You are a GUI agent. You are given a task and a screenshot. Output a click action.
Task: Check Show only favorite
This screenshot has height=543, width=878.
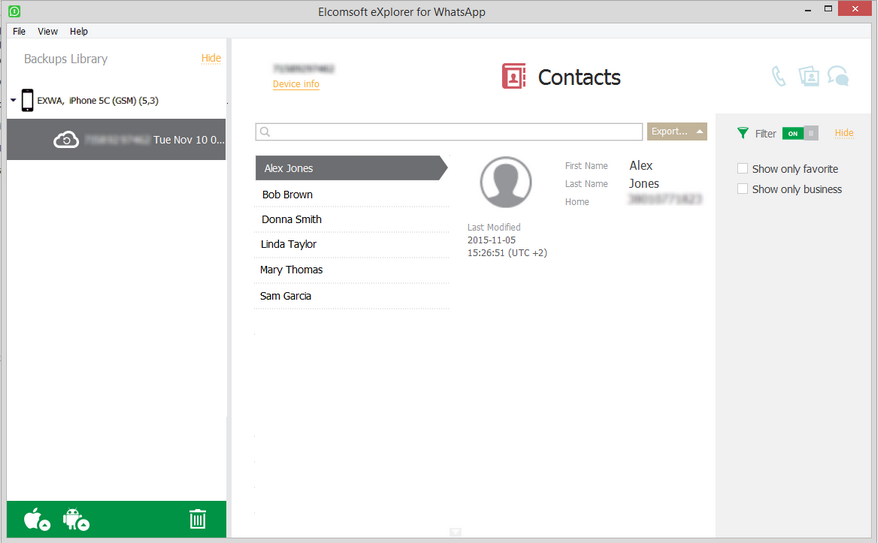[x=742, y=168]
